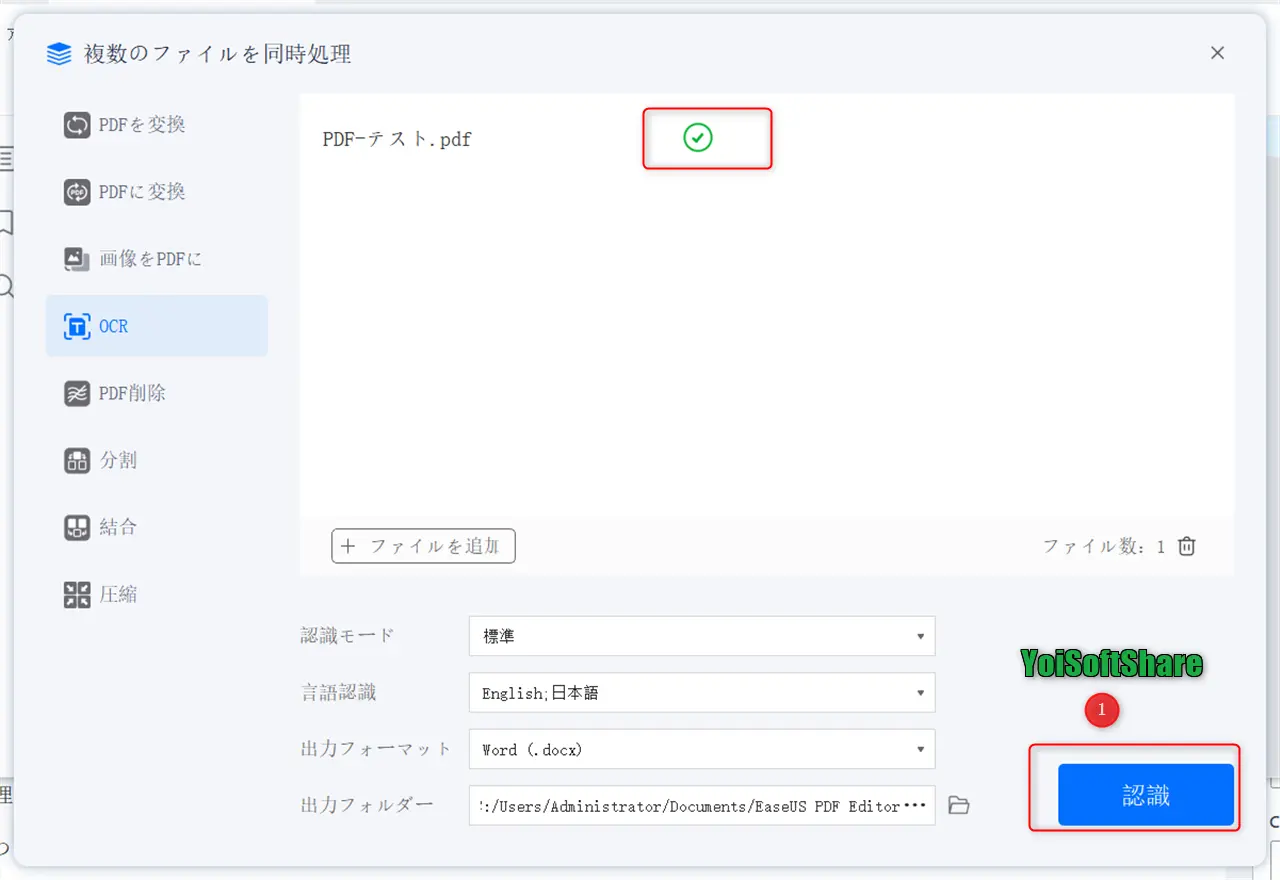
Task: Click the 出力フォルダー path field
Action: coord(702,805)
